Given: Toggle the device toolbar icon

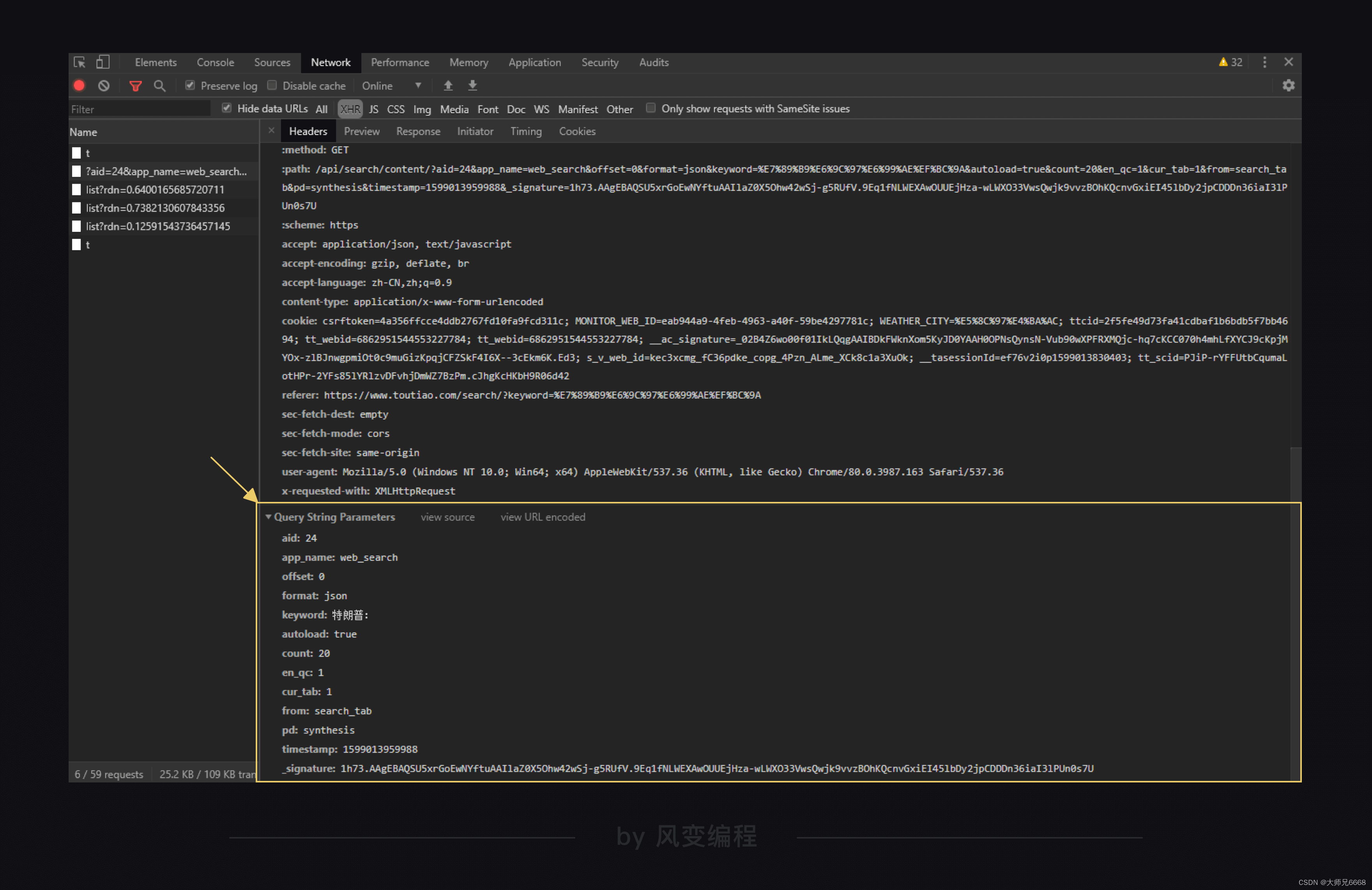Looking at the screenshot, I should 103,62.
